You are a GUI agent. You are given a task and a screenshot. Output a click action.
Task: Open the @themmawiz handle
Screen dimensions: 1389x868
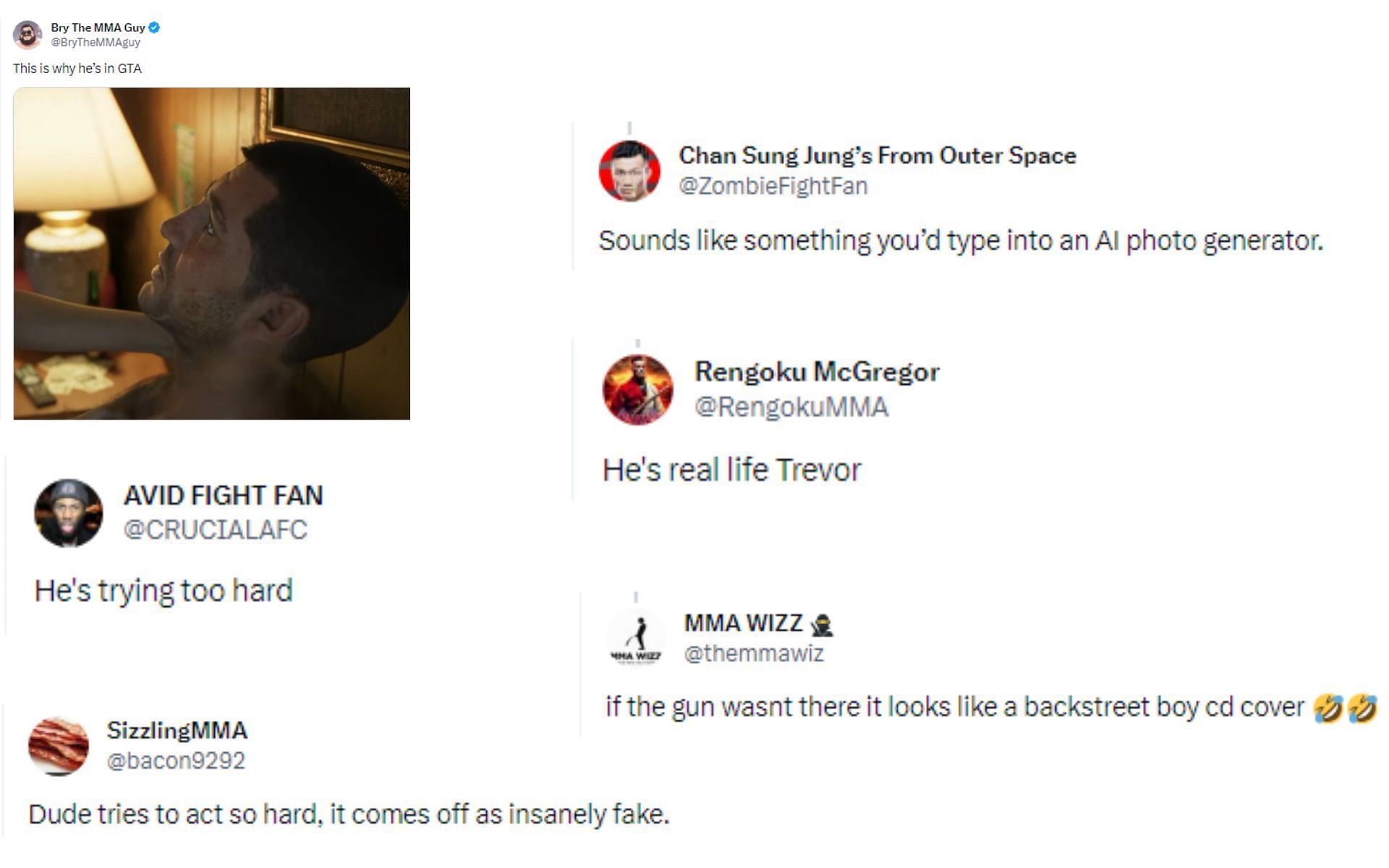[x=754, y=653]
